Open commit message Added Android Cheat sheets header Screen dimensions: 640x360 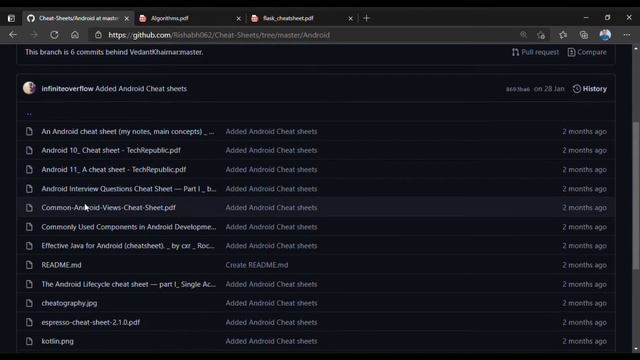coord(141,89)
